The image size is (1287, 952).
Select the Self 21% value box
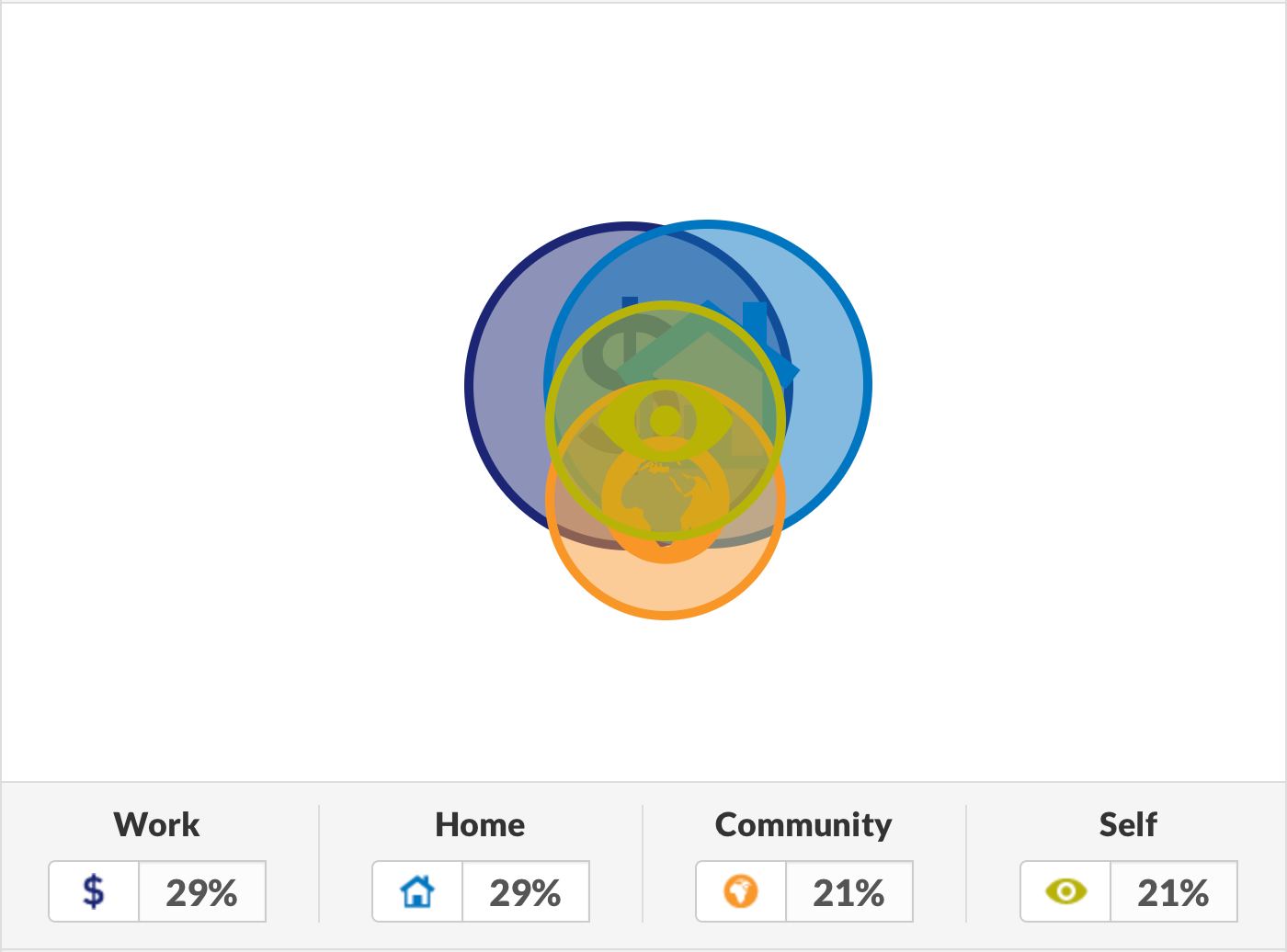click(x=1174, y=891)
